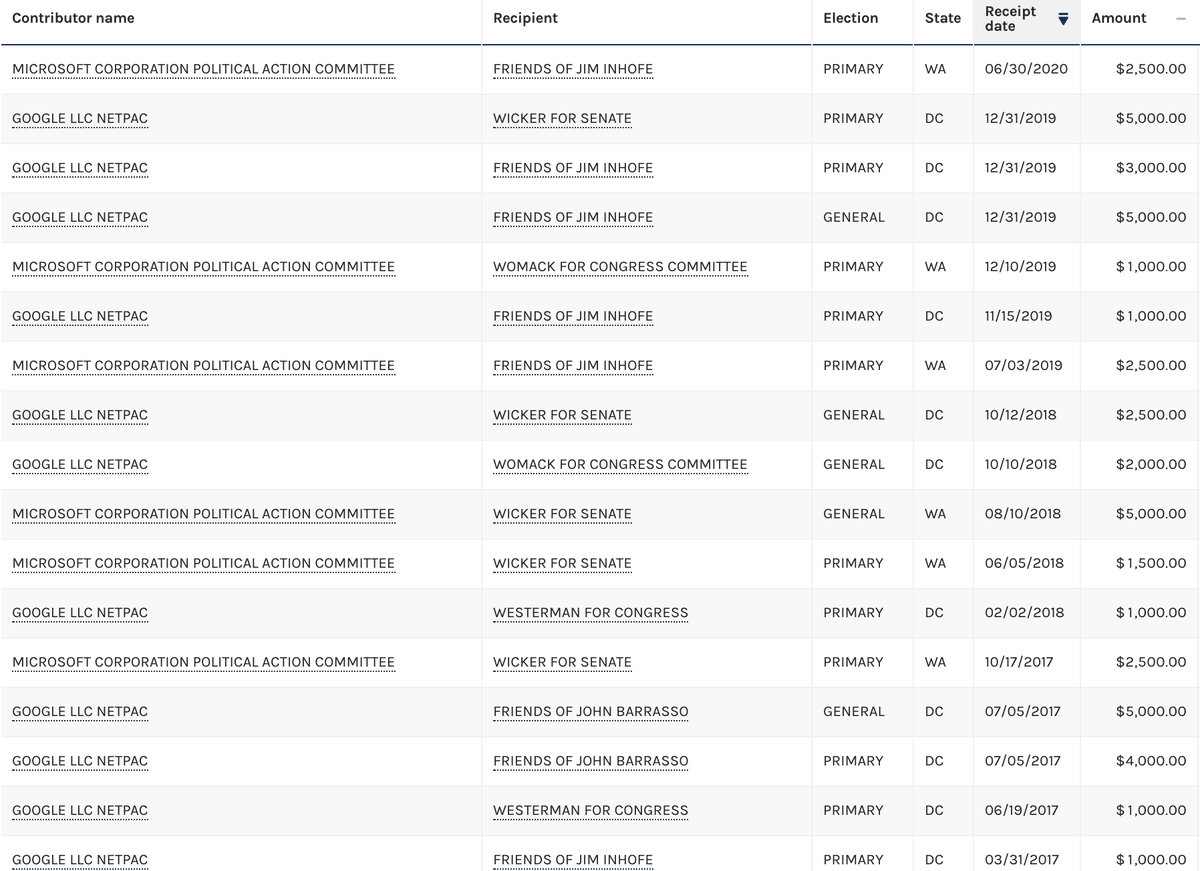Click the $3,000.00 amount cell
Screen dimensions: 1200x871
pyautogui.click(x=1151, y=168)
